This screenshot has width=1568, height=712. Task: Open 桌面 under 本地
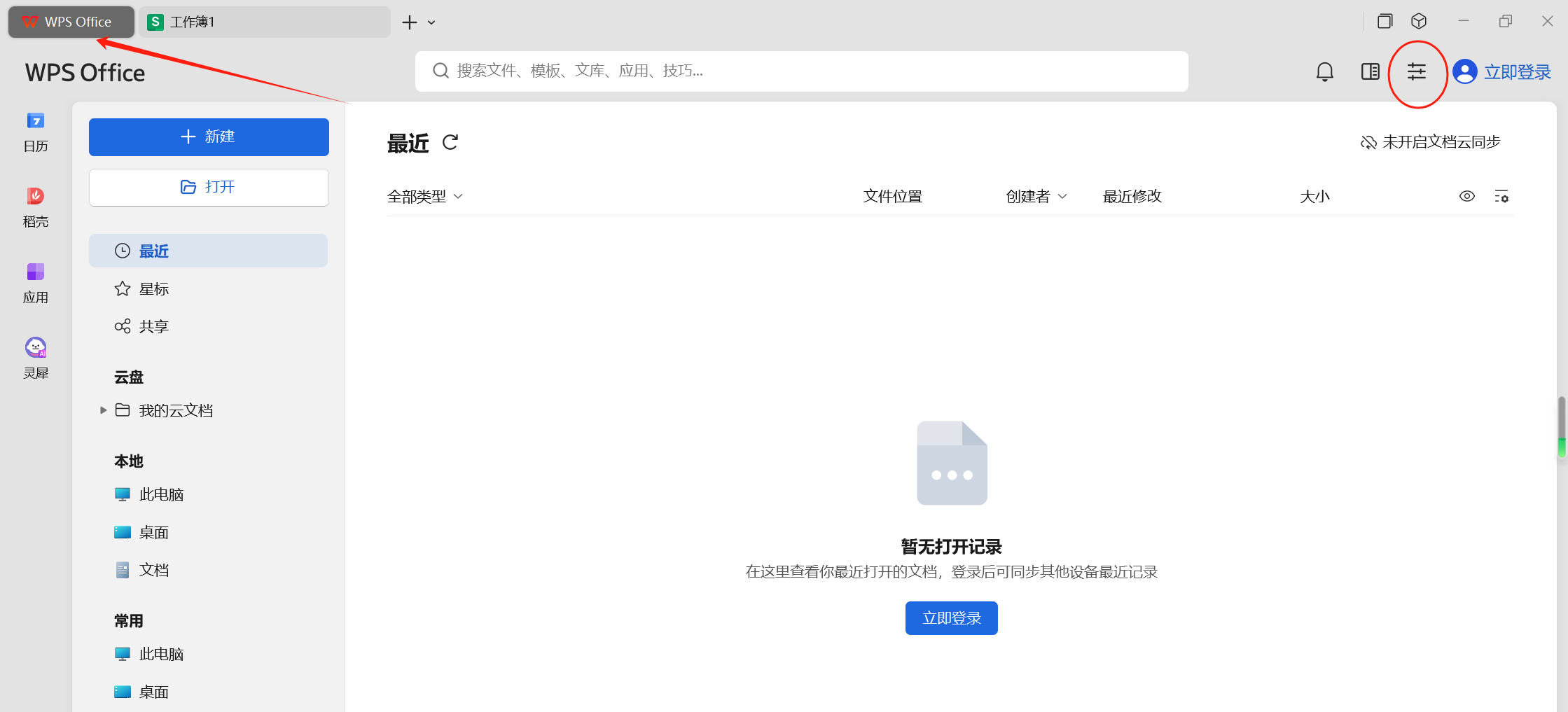pyautogui.click(x=208, y=532)
